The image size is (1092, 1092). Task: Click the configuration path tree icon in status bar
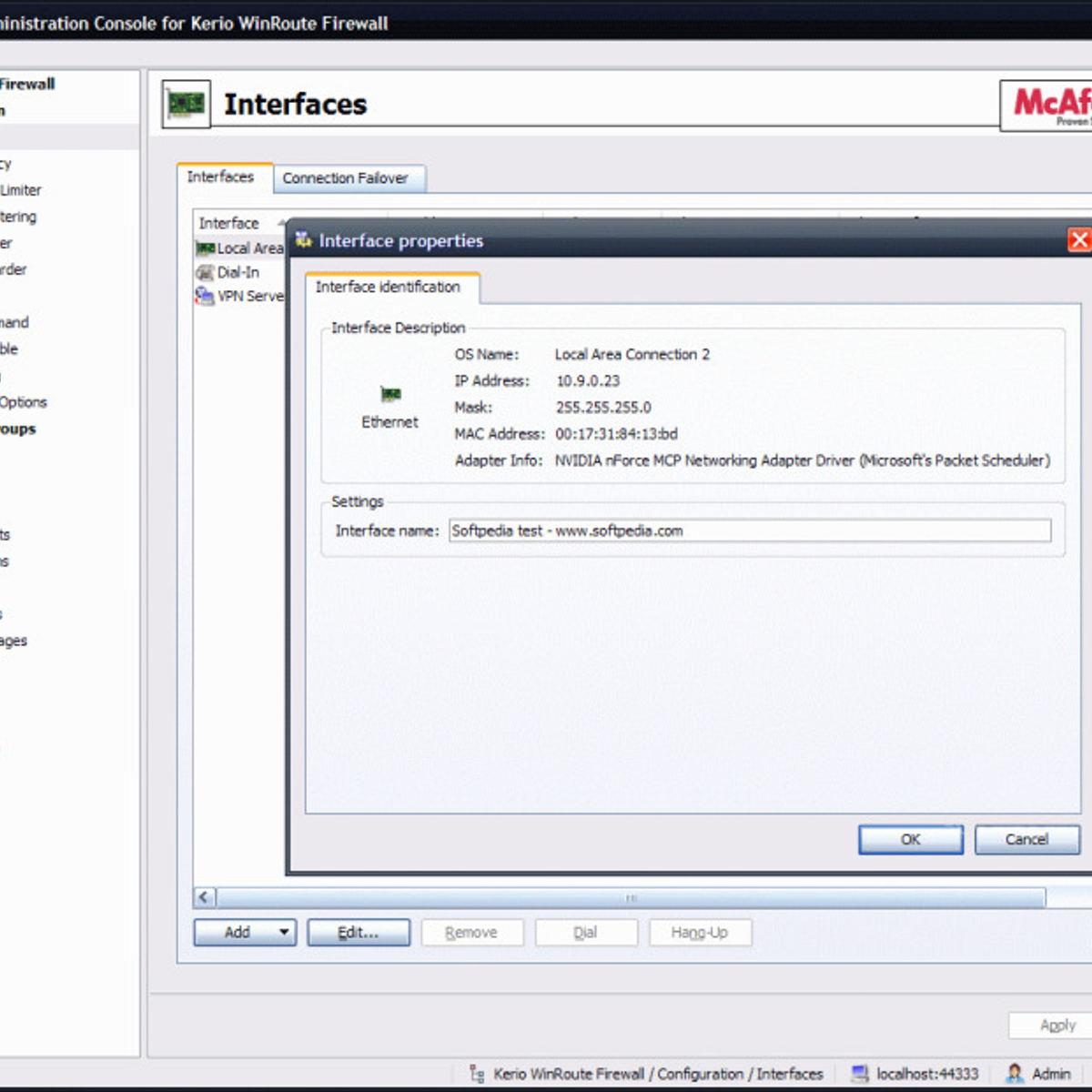pos(477,1074)
